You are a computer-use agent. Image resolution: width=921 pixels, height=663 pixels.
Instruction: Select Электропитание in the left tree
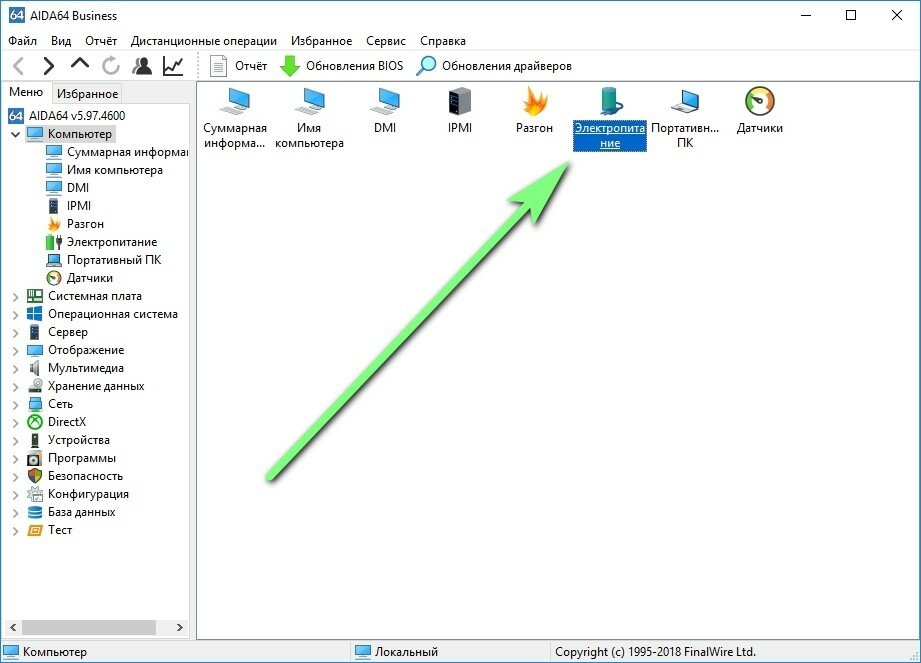[102, 242]
